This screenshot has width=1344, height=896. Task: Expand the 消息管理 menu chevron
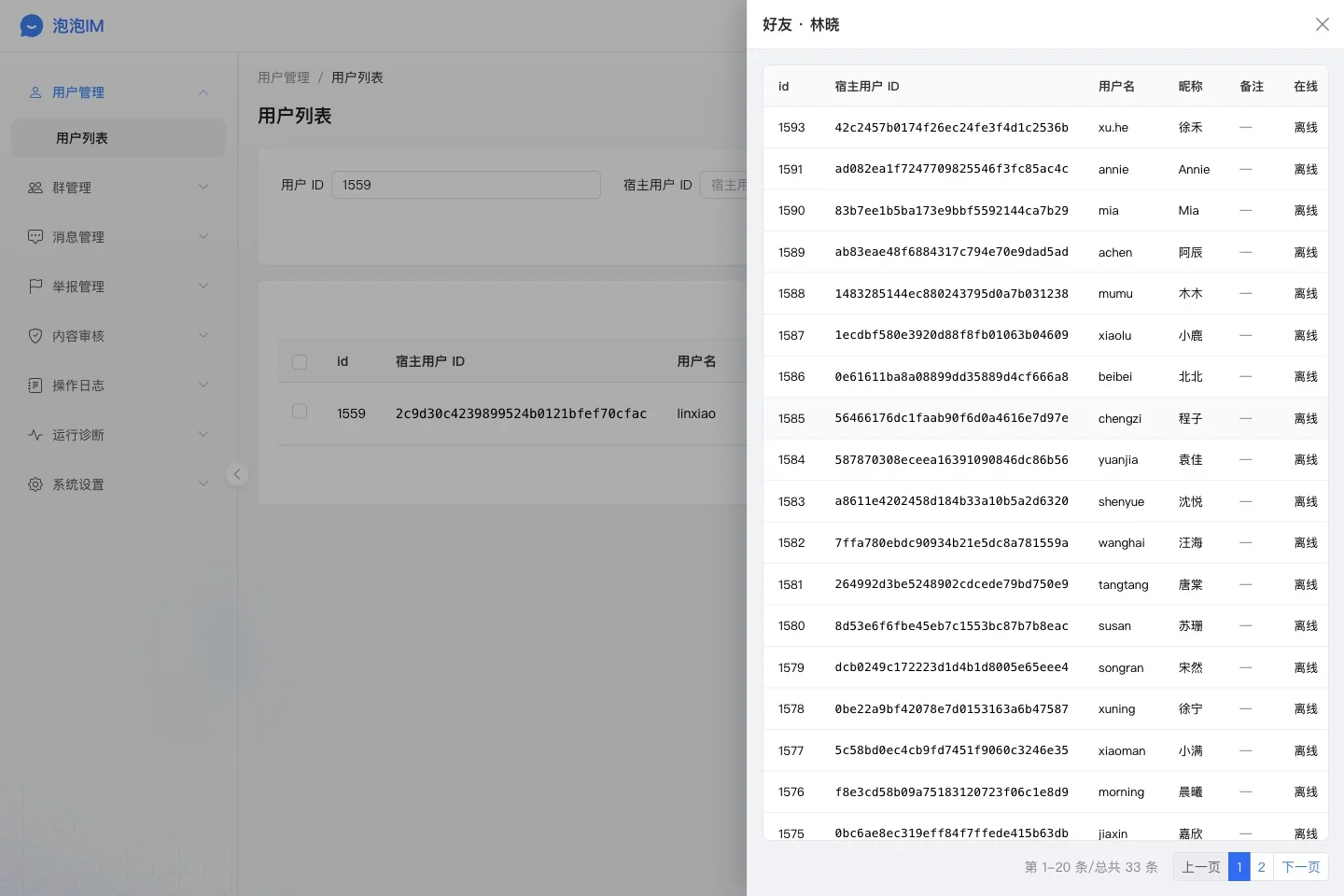(x=203, y=237)
